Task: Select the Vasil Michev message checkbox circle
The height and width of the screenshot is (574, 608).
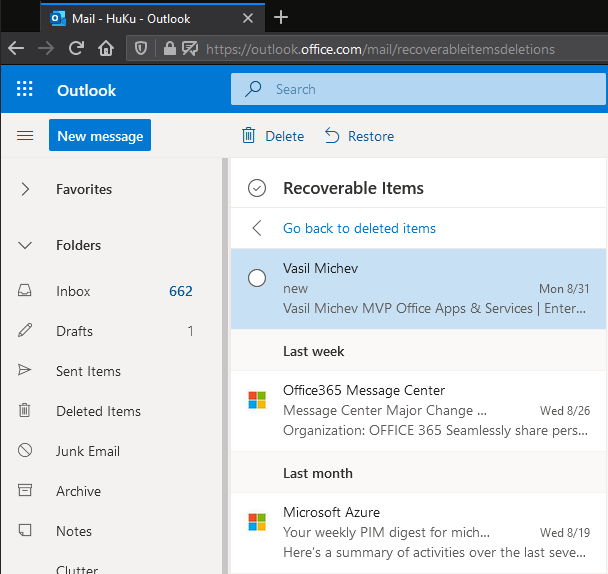Action: pyautogui.click(x=257, y=278)
